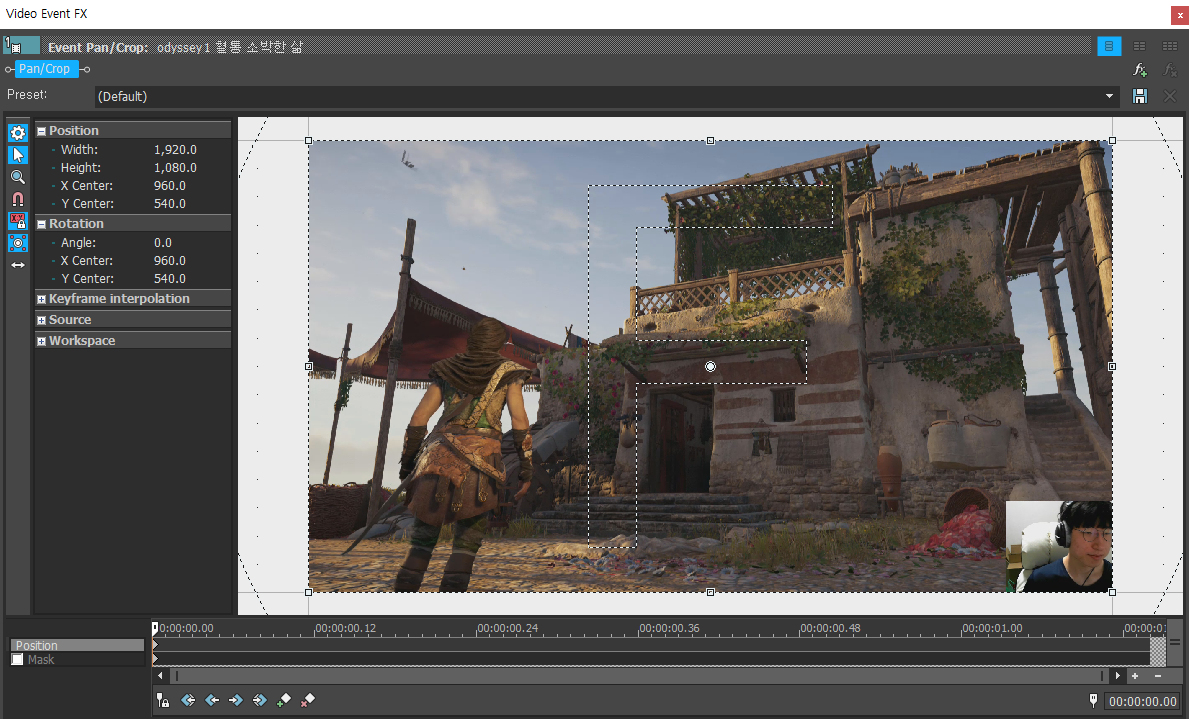Click Delete Keyframe diamond X icon

point(307,700)
